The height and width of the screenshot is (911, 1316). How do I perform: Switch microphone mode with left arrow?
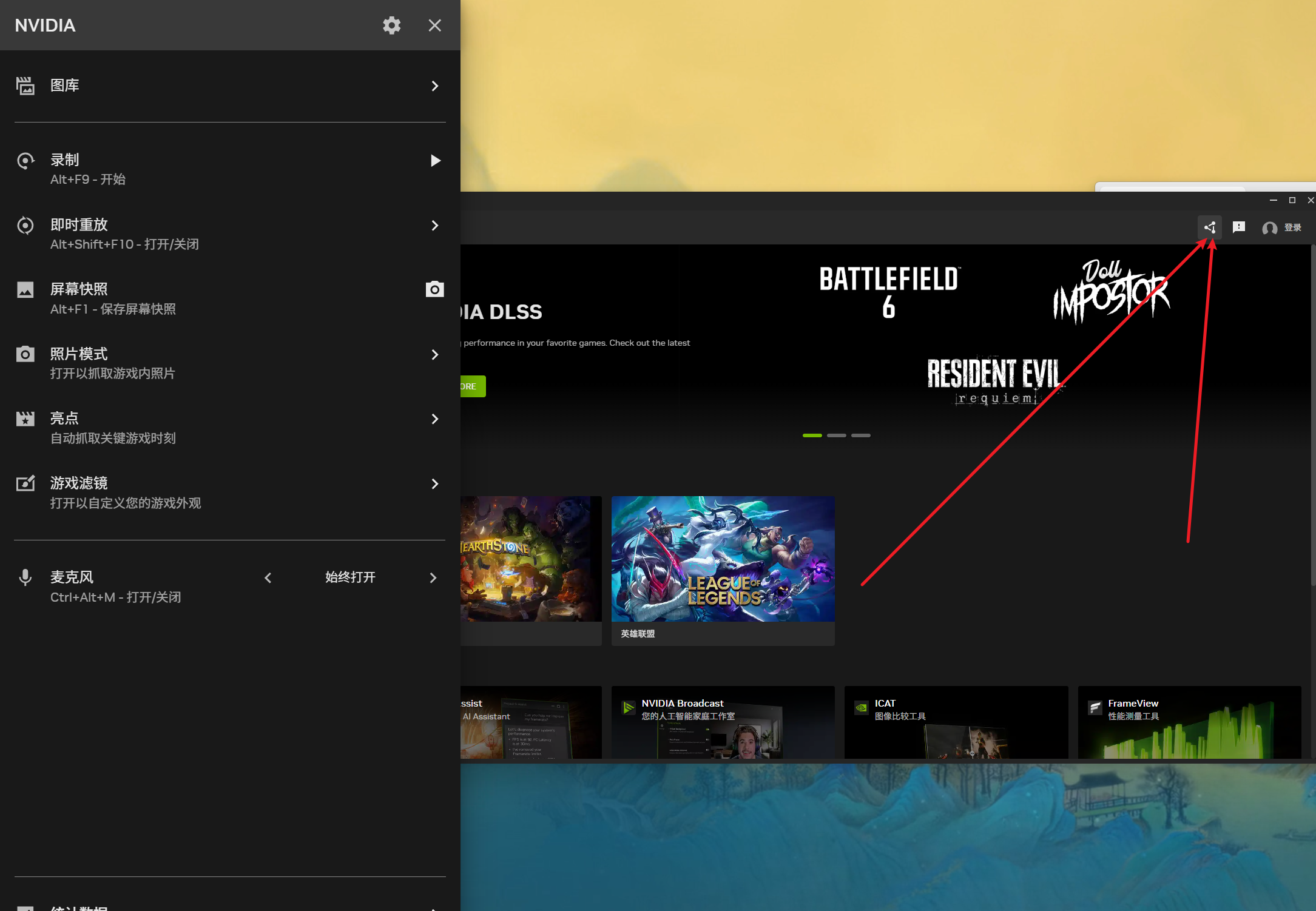pos(268,578)
